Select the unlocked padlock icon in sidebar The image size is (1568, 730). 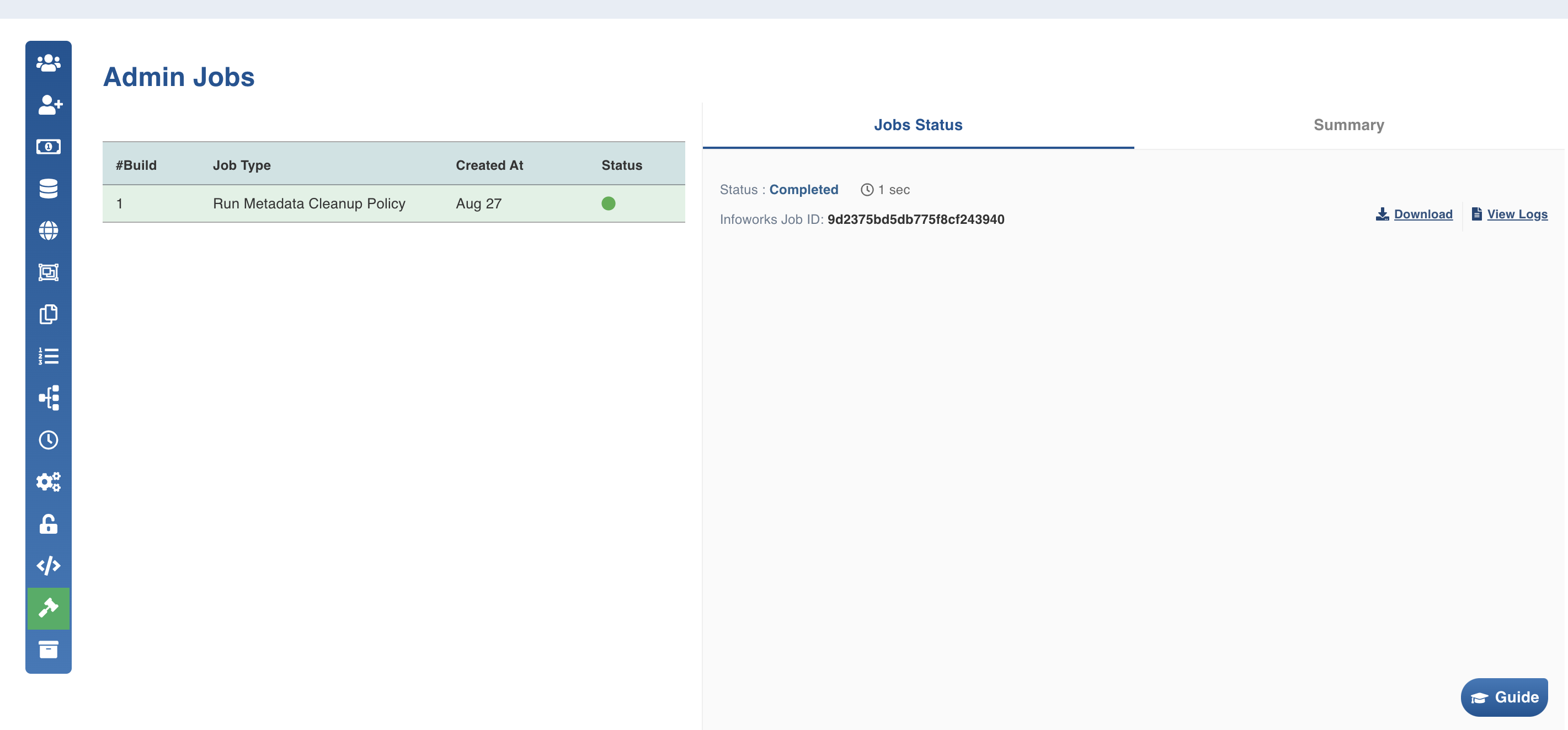click(48, 524)
